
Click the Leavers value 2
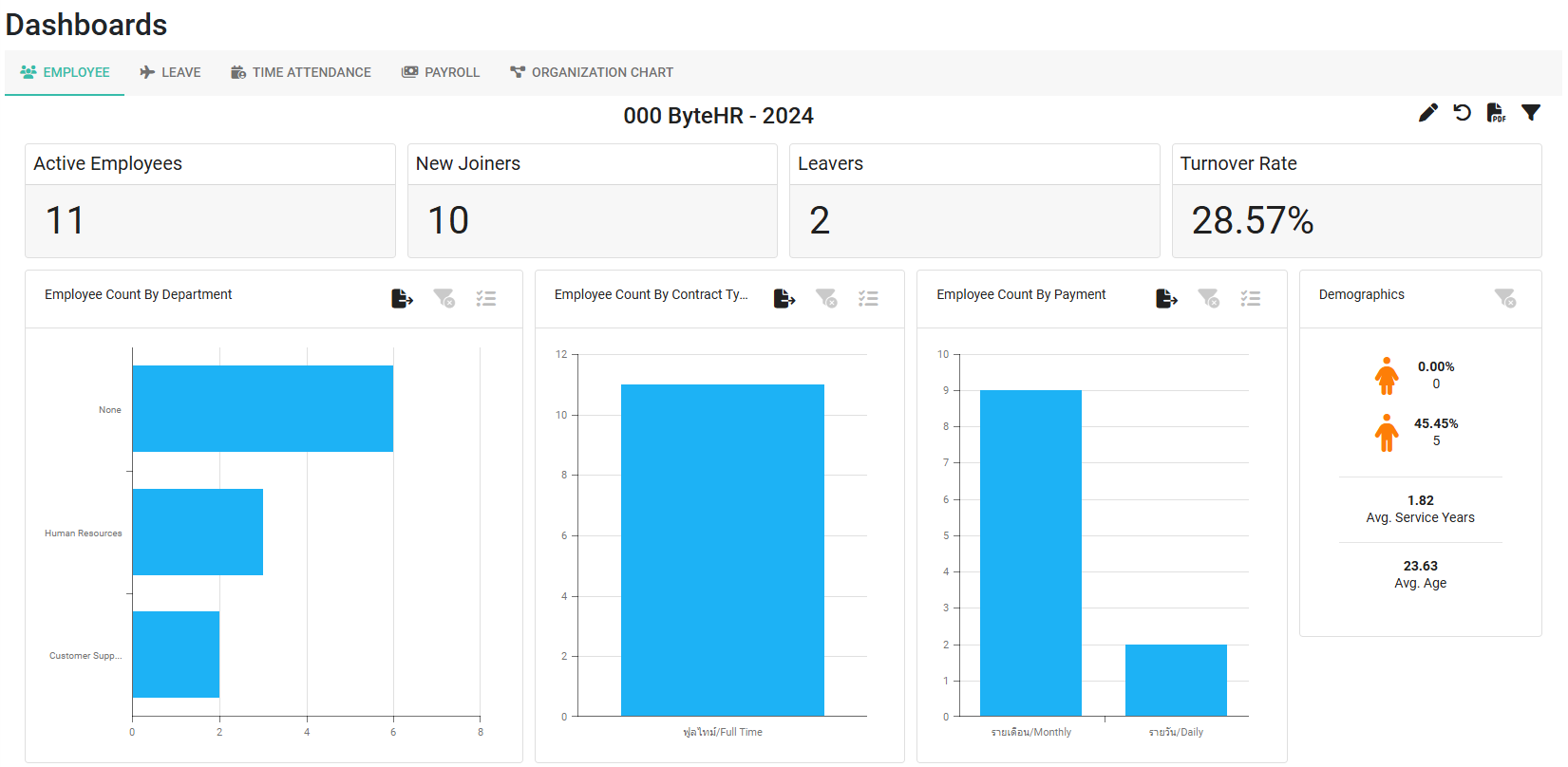point(820,220)
